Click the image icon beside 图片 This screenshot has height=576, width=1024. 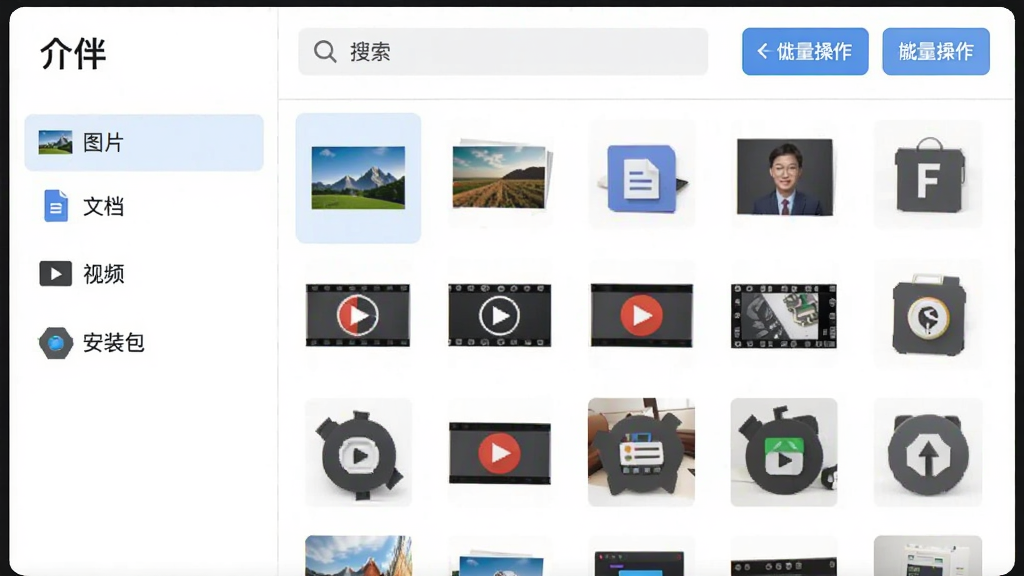click(56, 142)
